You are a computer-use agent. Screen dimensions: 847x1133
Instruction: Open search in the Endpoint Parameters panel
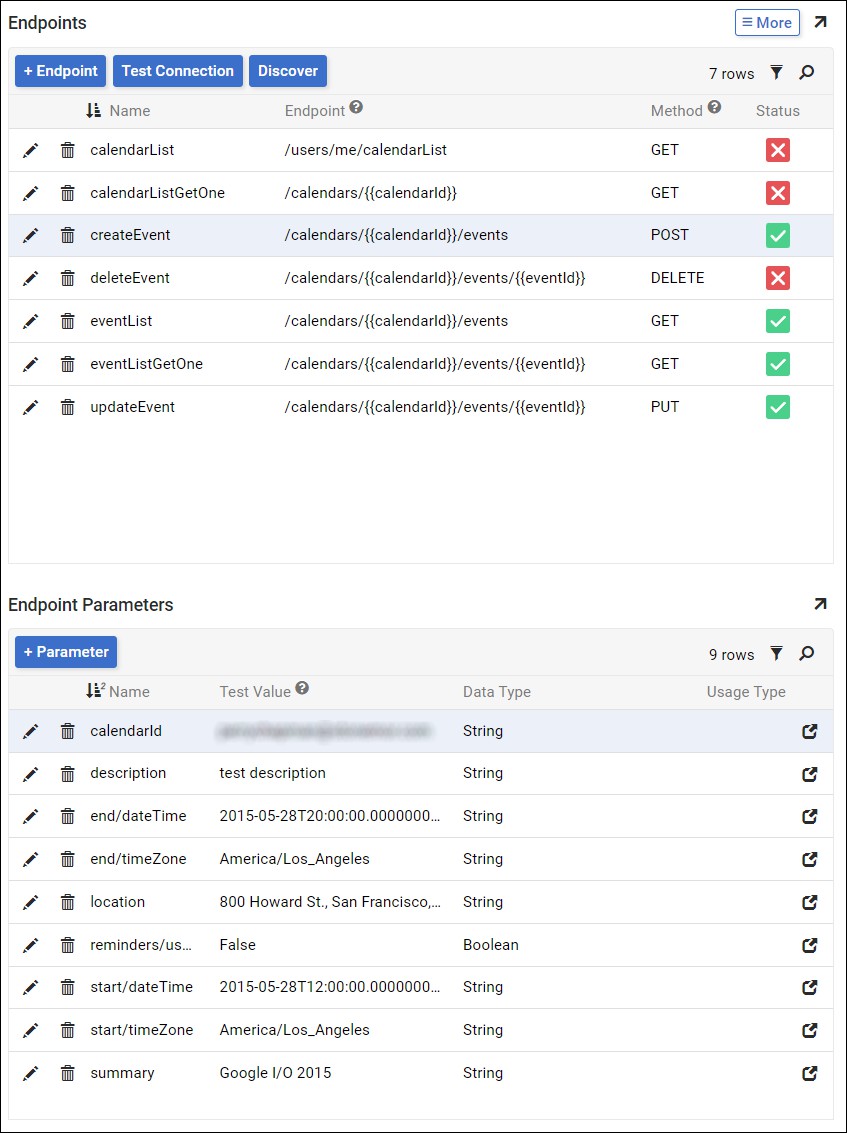[x=807, y=654]
